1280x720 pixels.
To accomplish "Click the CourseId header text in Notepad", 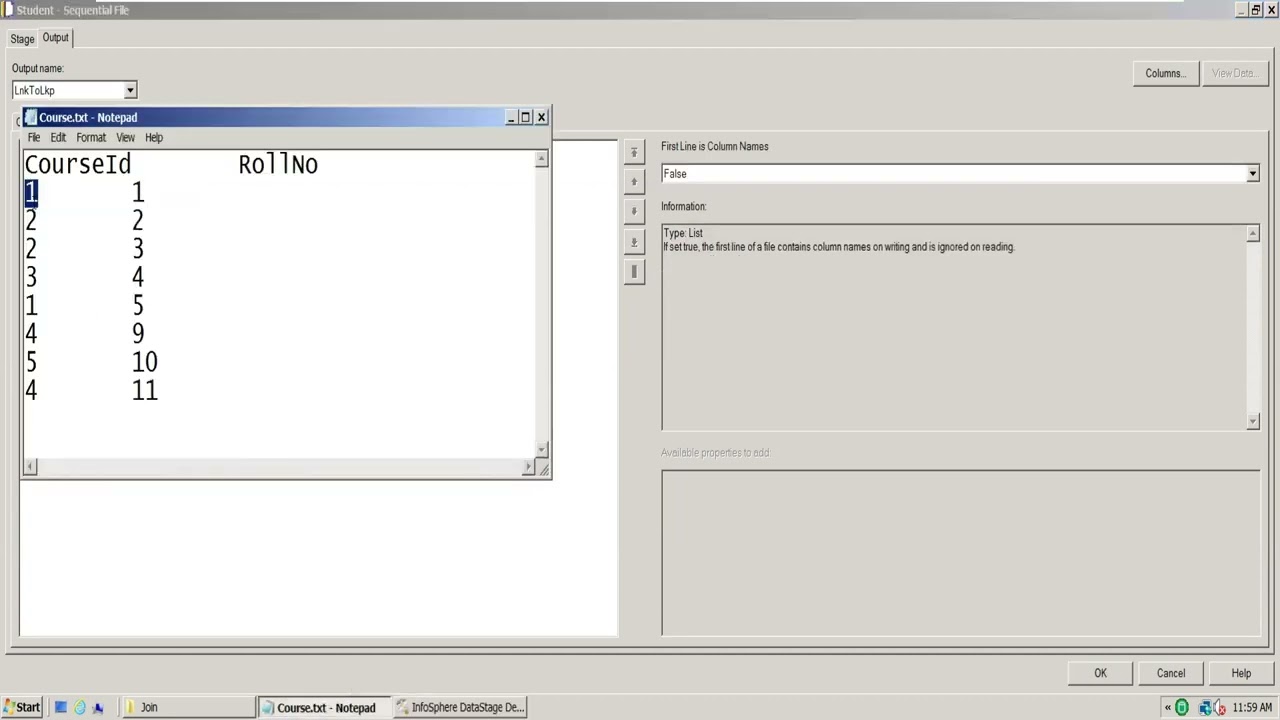I will coord(78,165).
